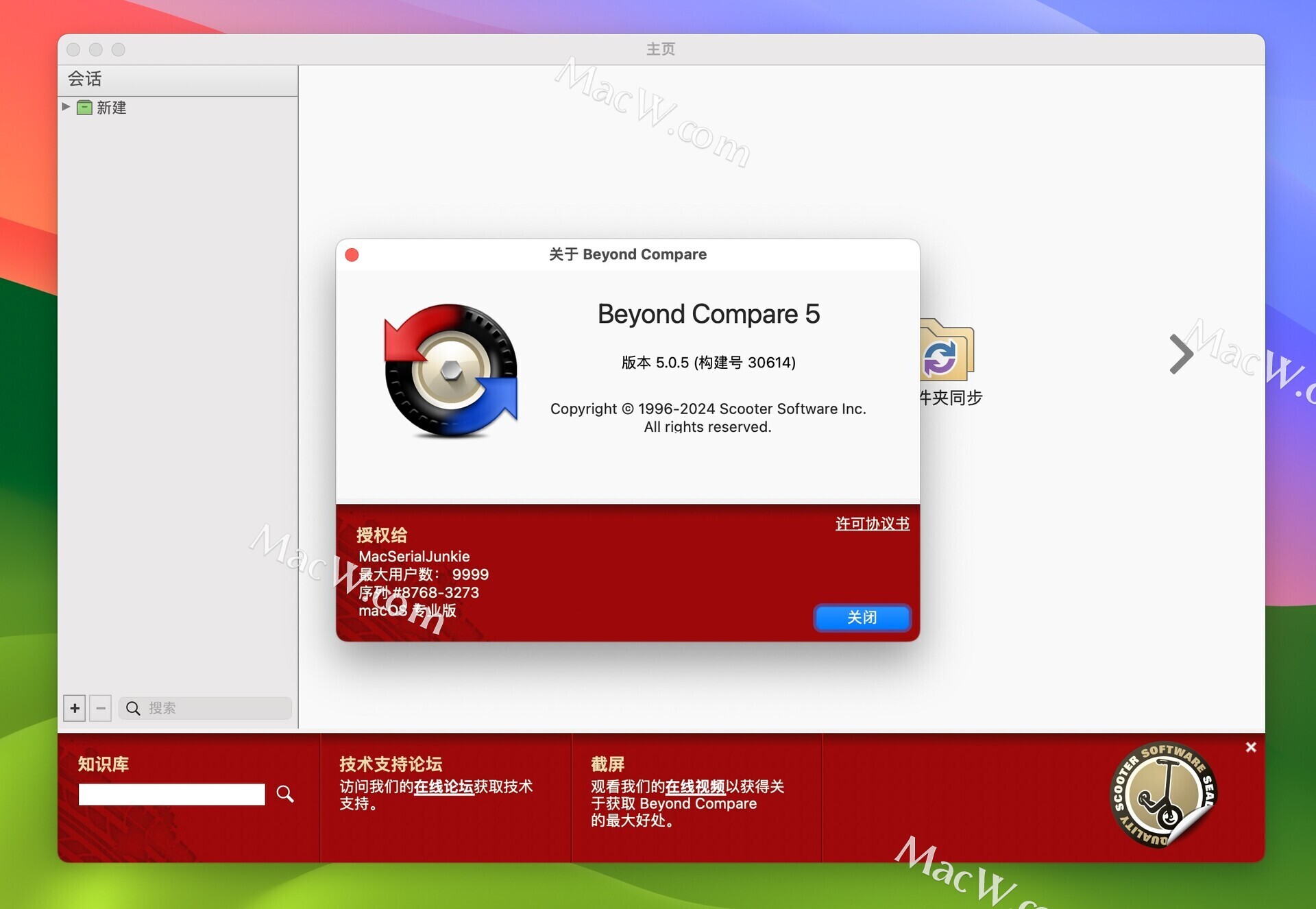The image size is (1316, 909).
Task: Click the Copyright 1996-2024 Scooter Software text
Action: click(x=708, y=409)
